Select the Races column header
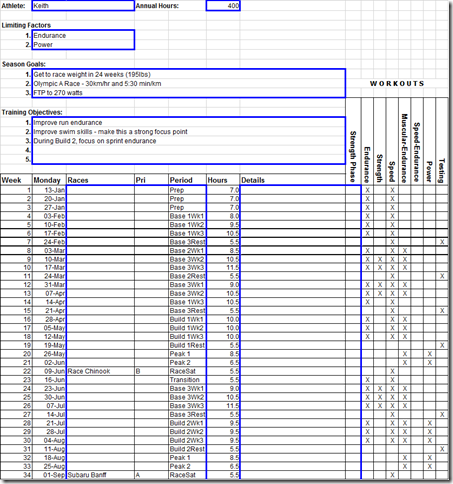The width and height of the screenshot is (453, 484). coord(100,180)
